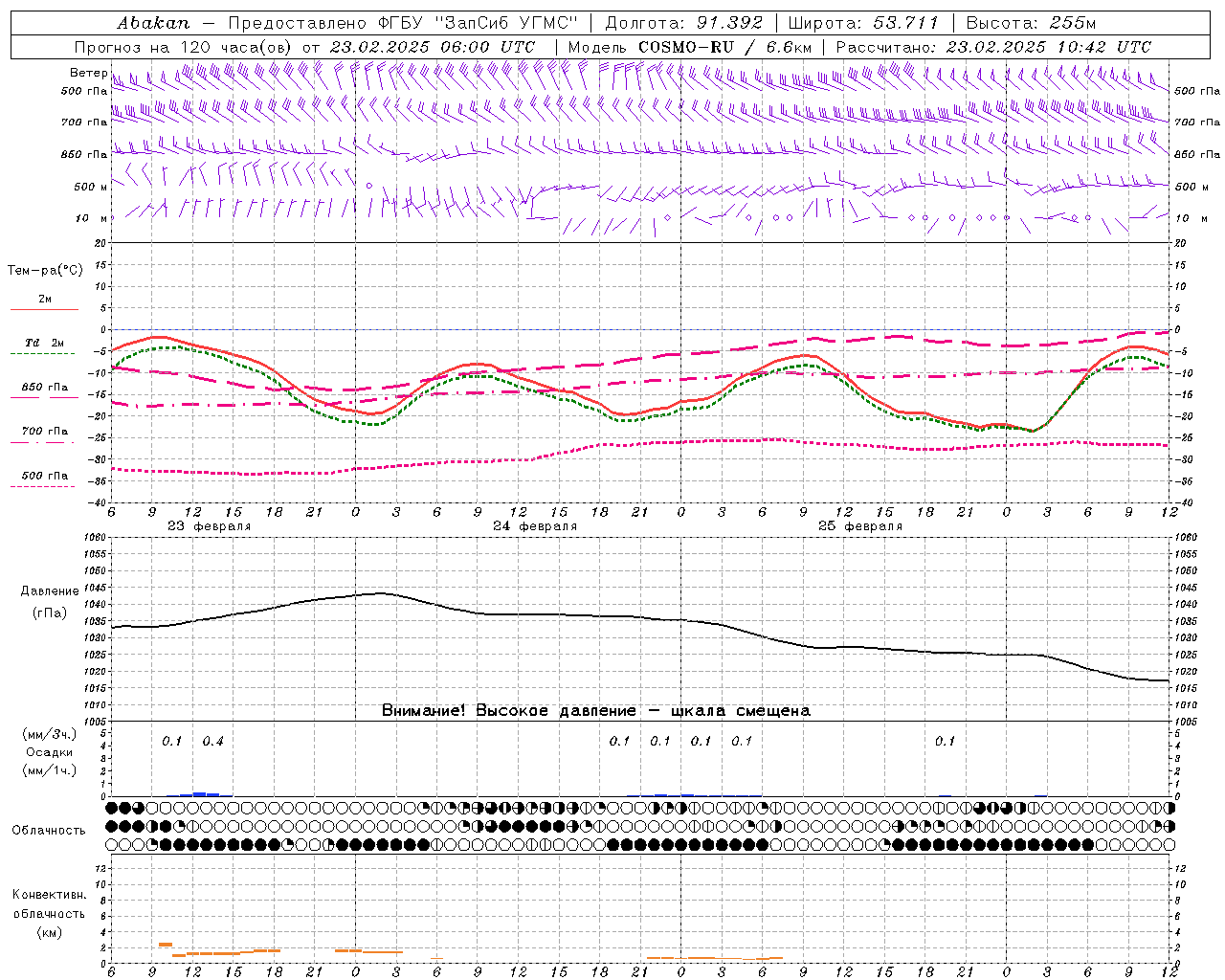Click the Долгота: 91.392 value
Screen dimensions: 1225x980
click(x=684, y=22)
